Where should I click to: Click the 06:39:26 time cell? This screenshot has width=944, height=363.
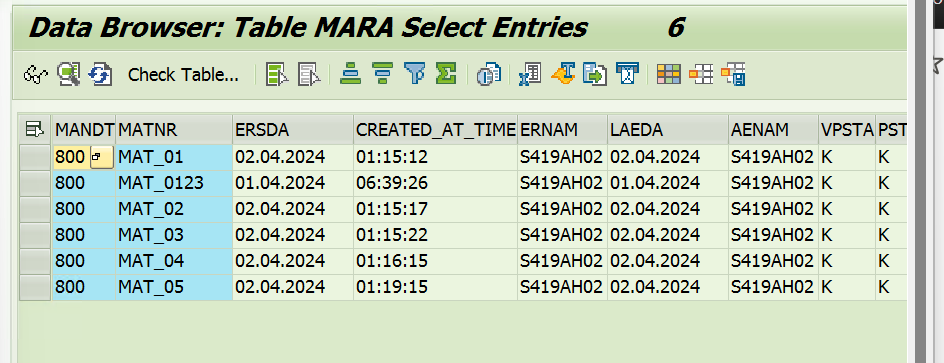point(435,183)
